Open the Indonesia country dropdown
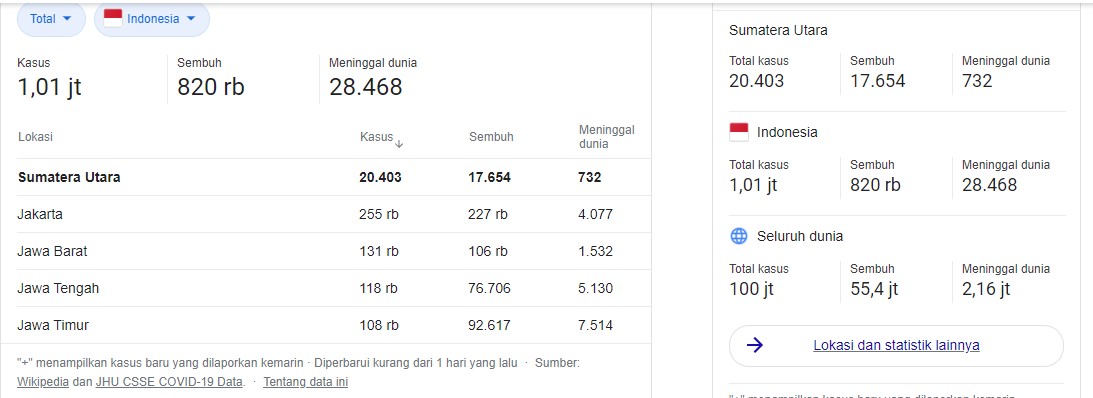Image resolution: width=1093 pixels, height=398 pixels. click(x=152, y=19)
